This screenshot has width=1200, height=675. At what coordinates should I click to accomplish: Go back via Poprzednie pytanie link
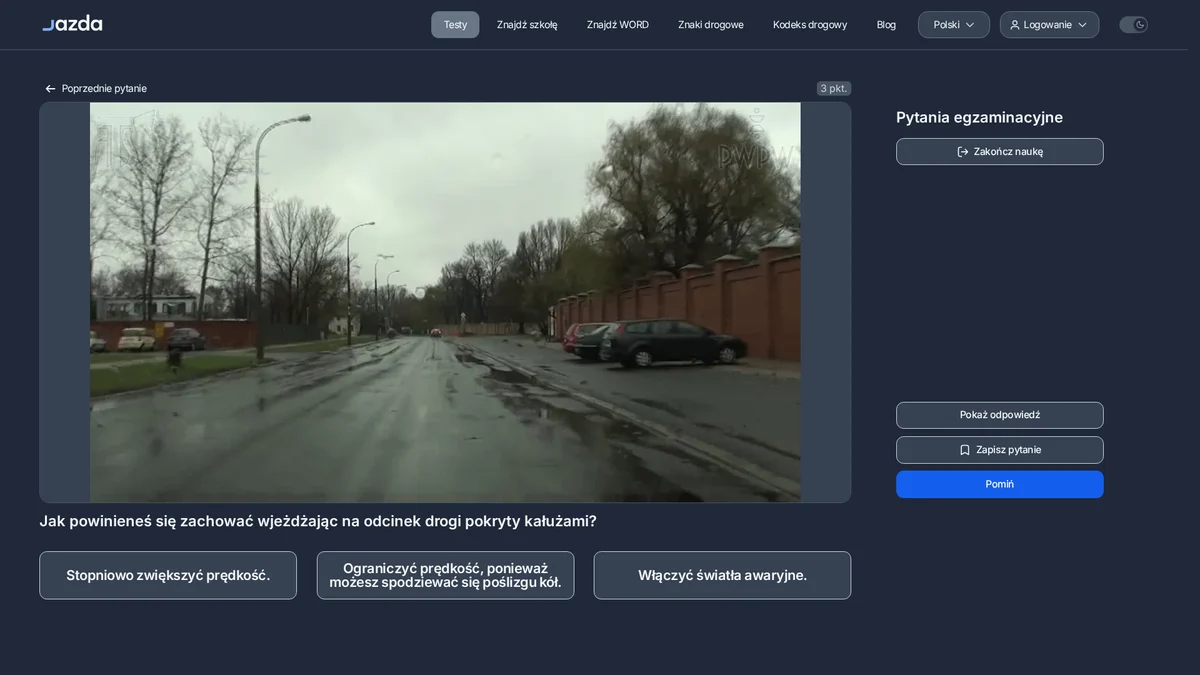point(96,89)
